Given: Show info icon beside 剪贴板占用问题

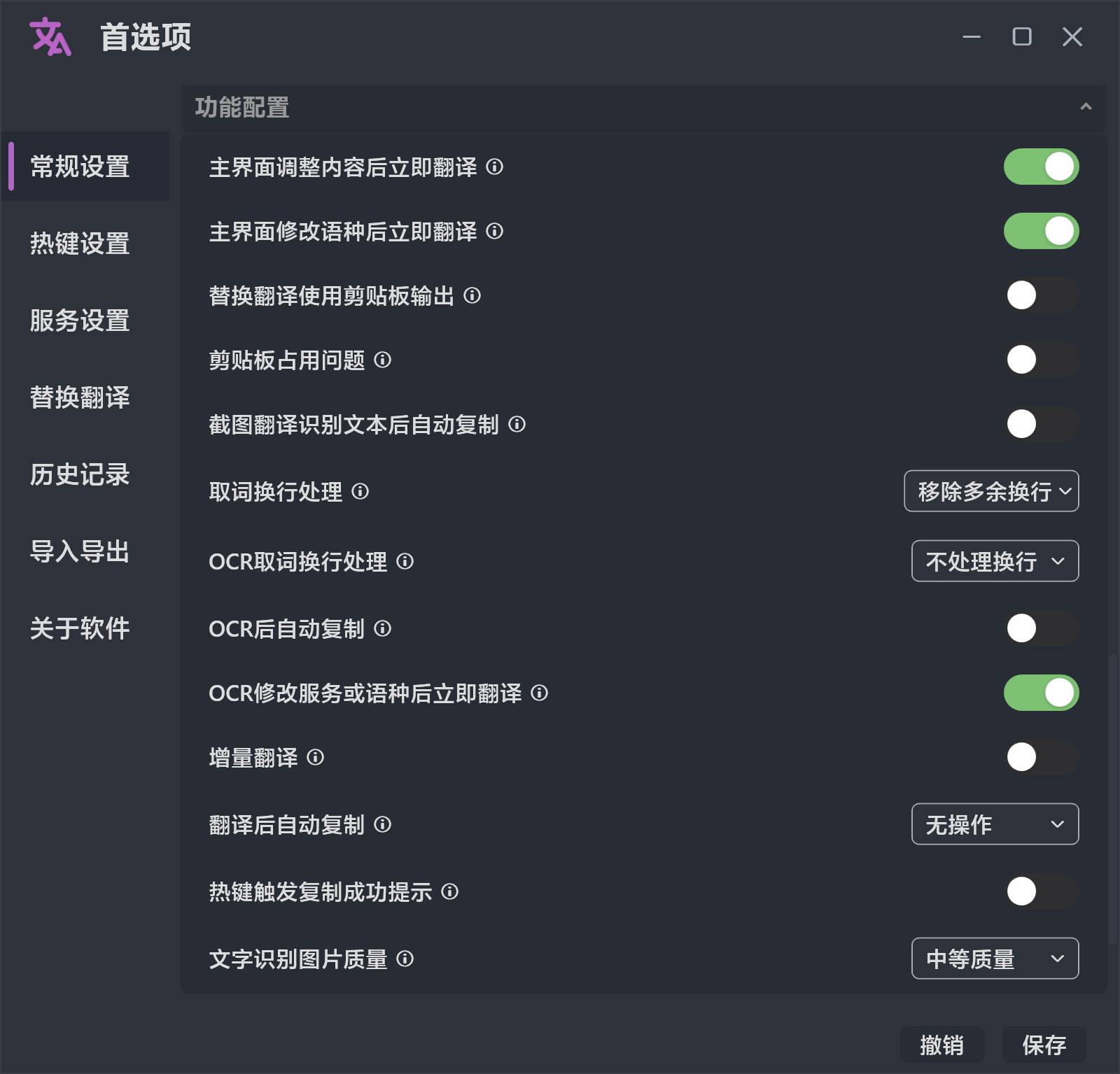Looking at the screenshot, I should (383, 360).
